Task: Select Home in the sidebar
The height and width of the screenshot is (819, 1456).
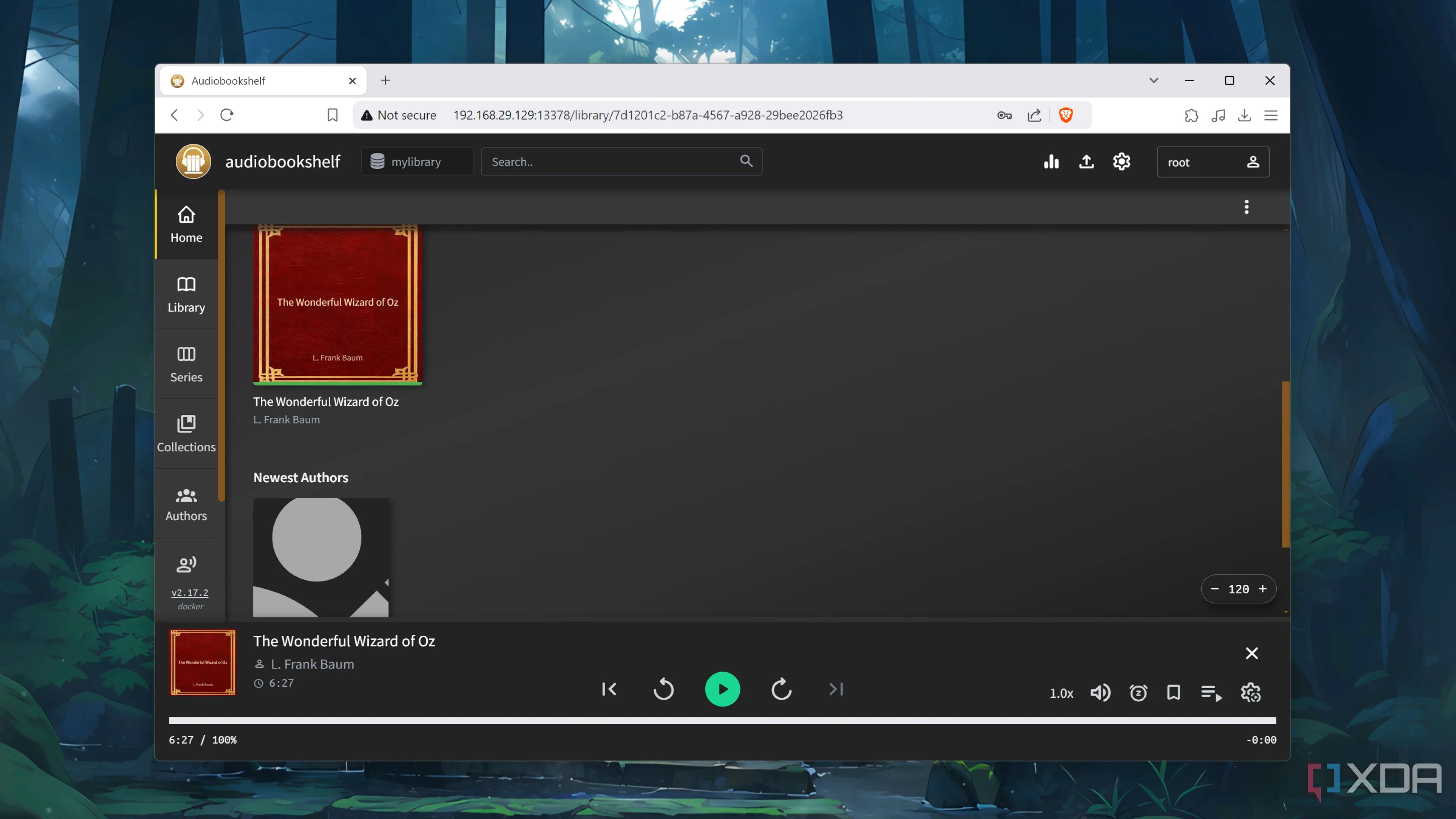Action: coord(186,224)
